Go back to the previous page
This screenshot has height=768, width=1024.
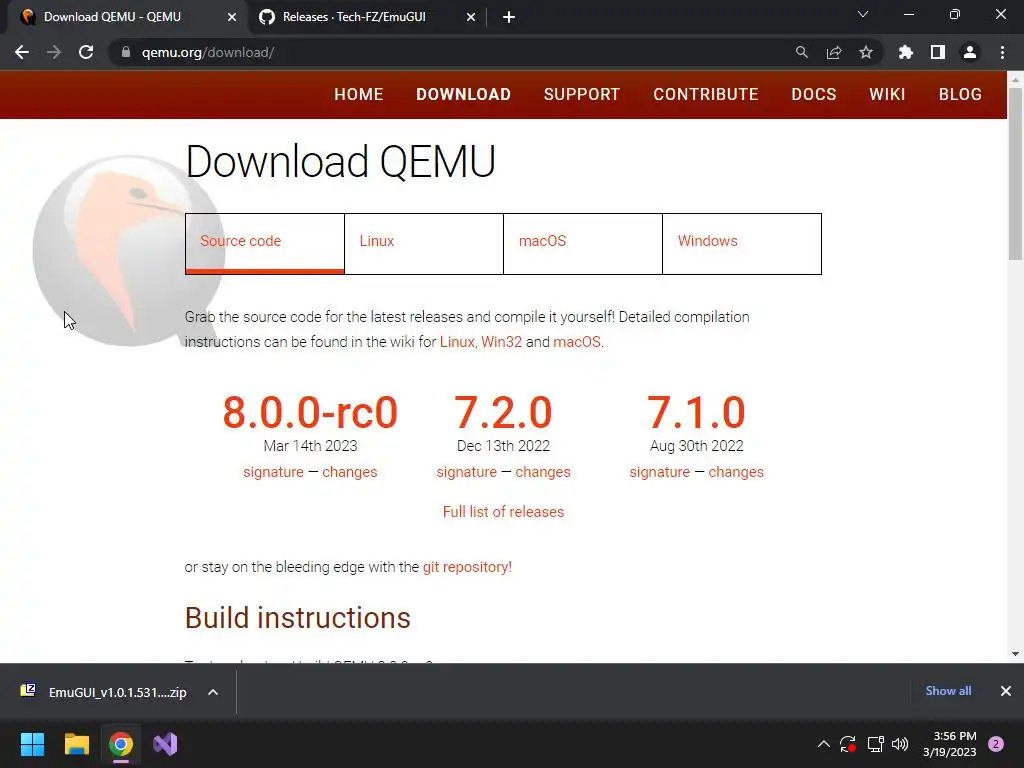(22, 52)
